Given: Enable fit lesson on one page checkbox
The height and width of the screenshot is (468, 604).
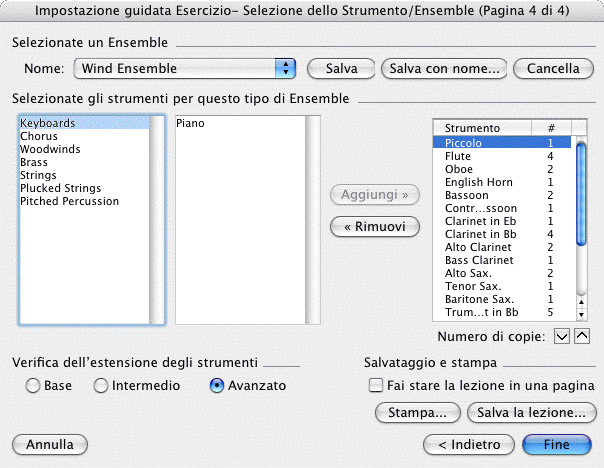Looking at the screenshot, I should 375,385.
